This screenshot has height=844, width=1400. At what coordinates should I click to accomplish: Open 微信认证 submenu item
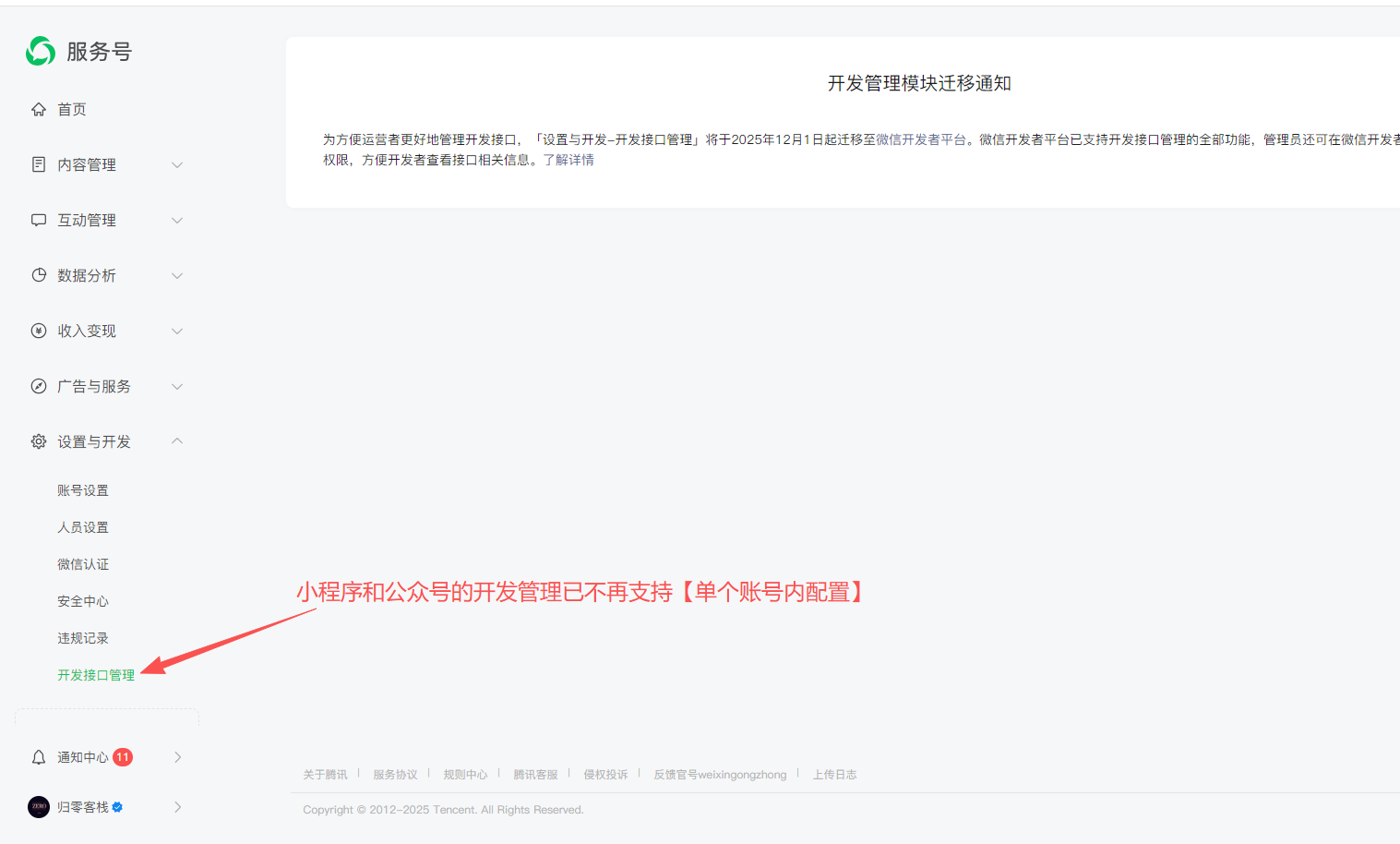tap(83, 564)
